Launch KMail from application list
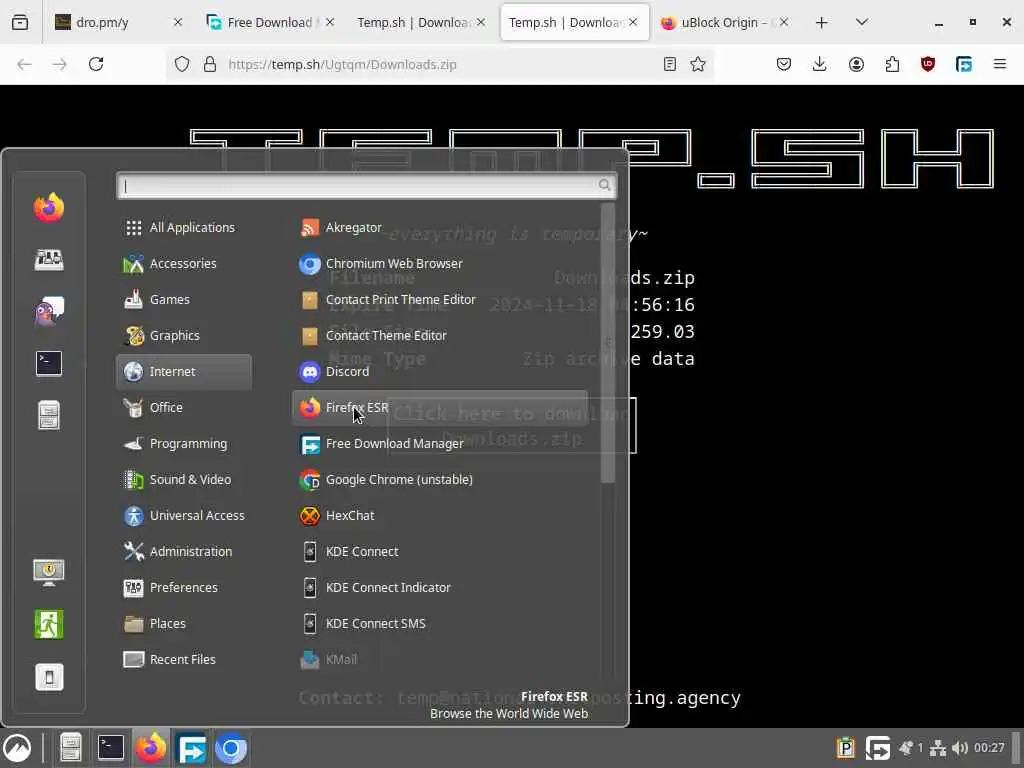1024x768 pixels. click(x=440, y=660)
